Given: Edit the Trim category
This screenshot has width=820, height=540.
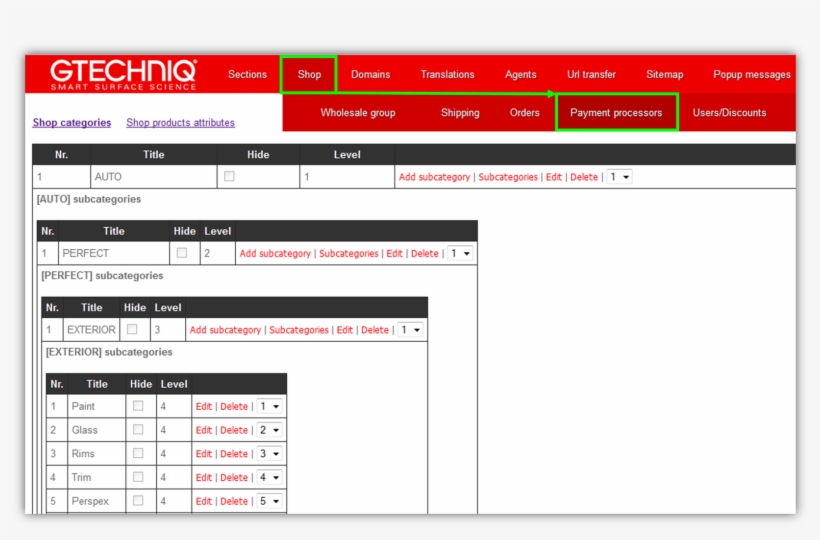Looking at the screenshot, I should [203, 477].
